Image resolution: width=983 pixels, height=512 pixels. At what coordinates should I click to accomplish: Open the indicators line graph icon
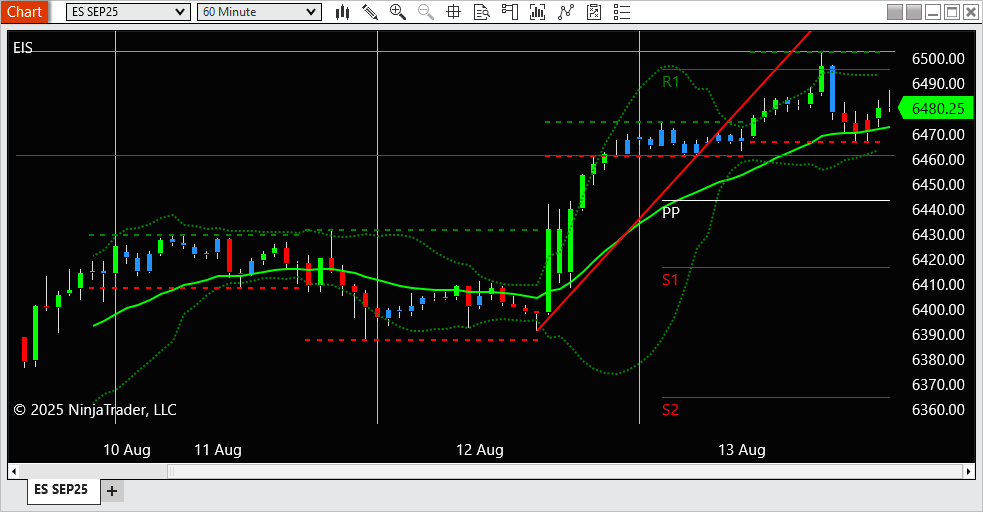tap(566, 12)
